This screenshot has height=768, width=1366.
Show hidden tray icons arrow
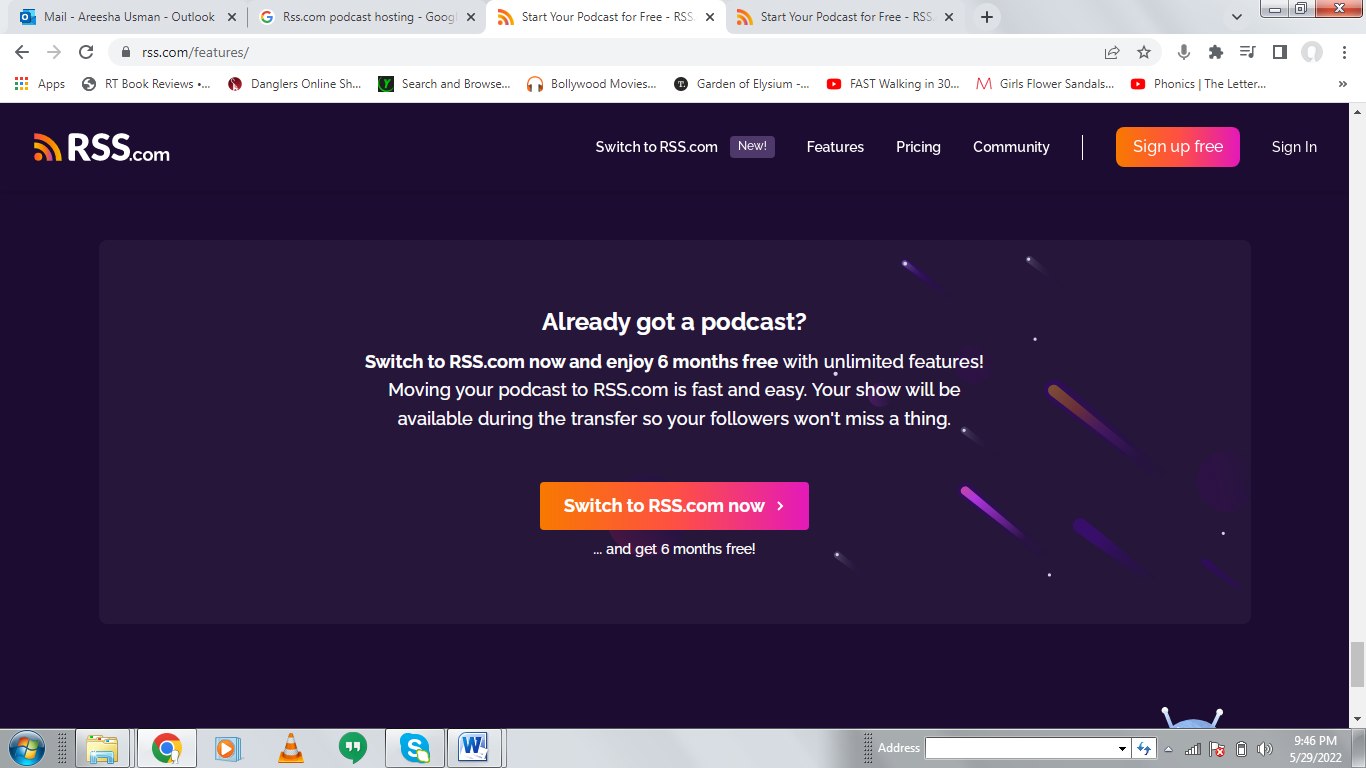coord(1168,749)
